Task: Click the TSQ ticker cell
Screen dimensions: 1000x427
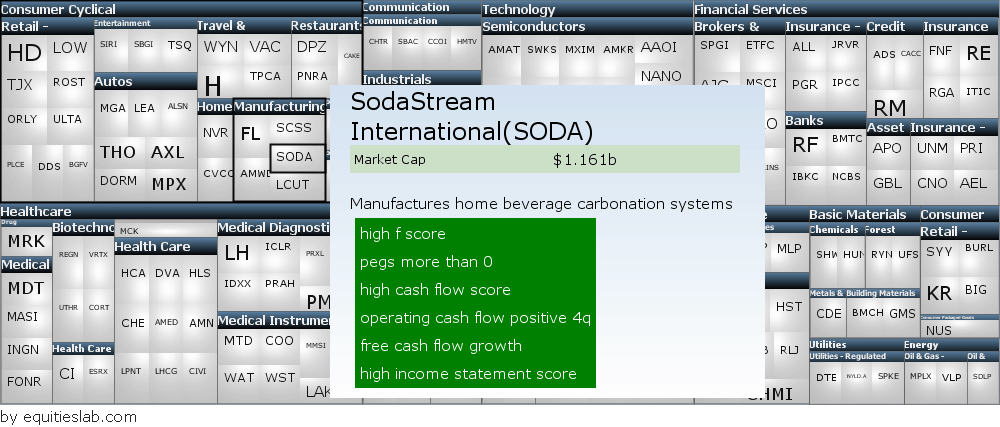Action: coord(179,45)
